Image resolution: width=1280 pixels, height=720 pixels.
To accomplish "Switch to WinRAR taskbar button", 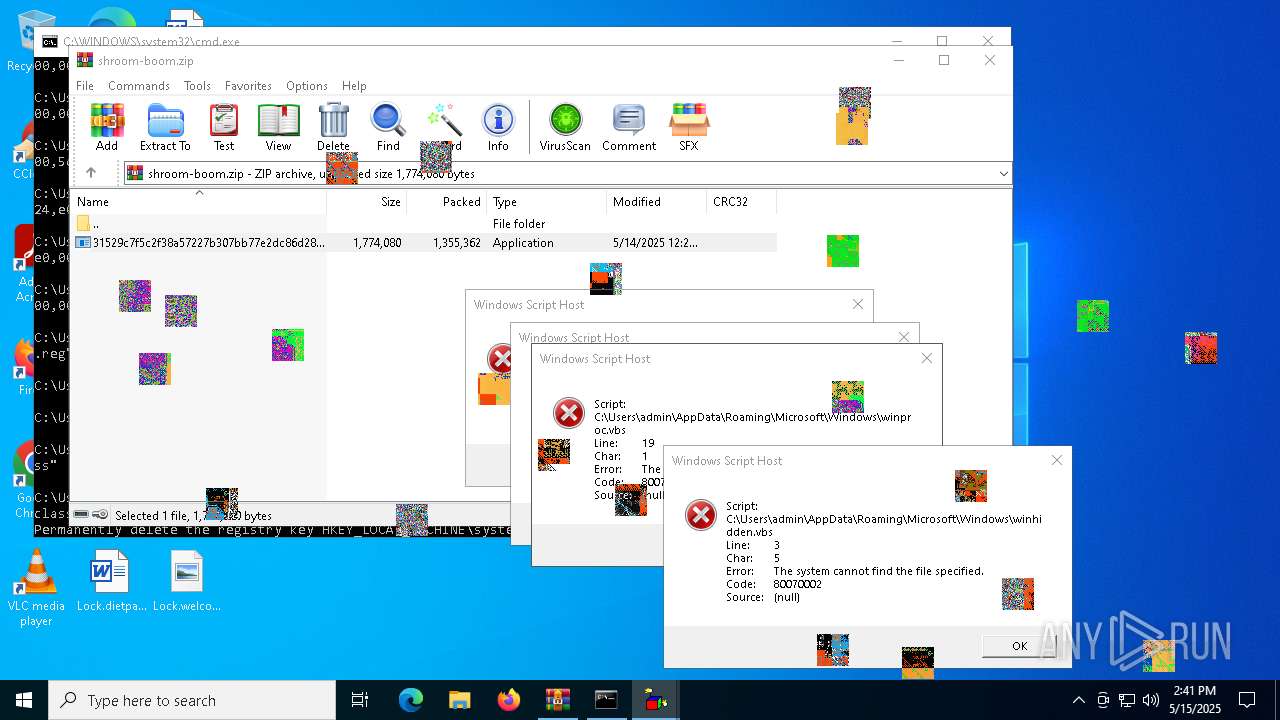I will [557, 700].
